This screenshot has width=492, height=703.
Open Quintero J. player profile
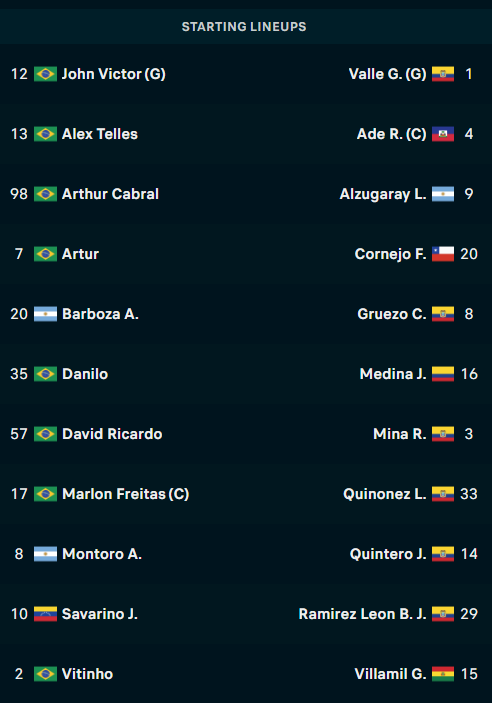pos(388,554)
